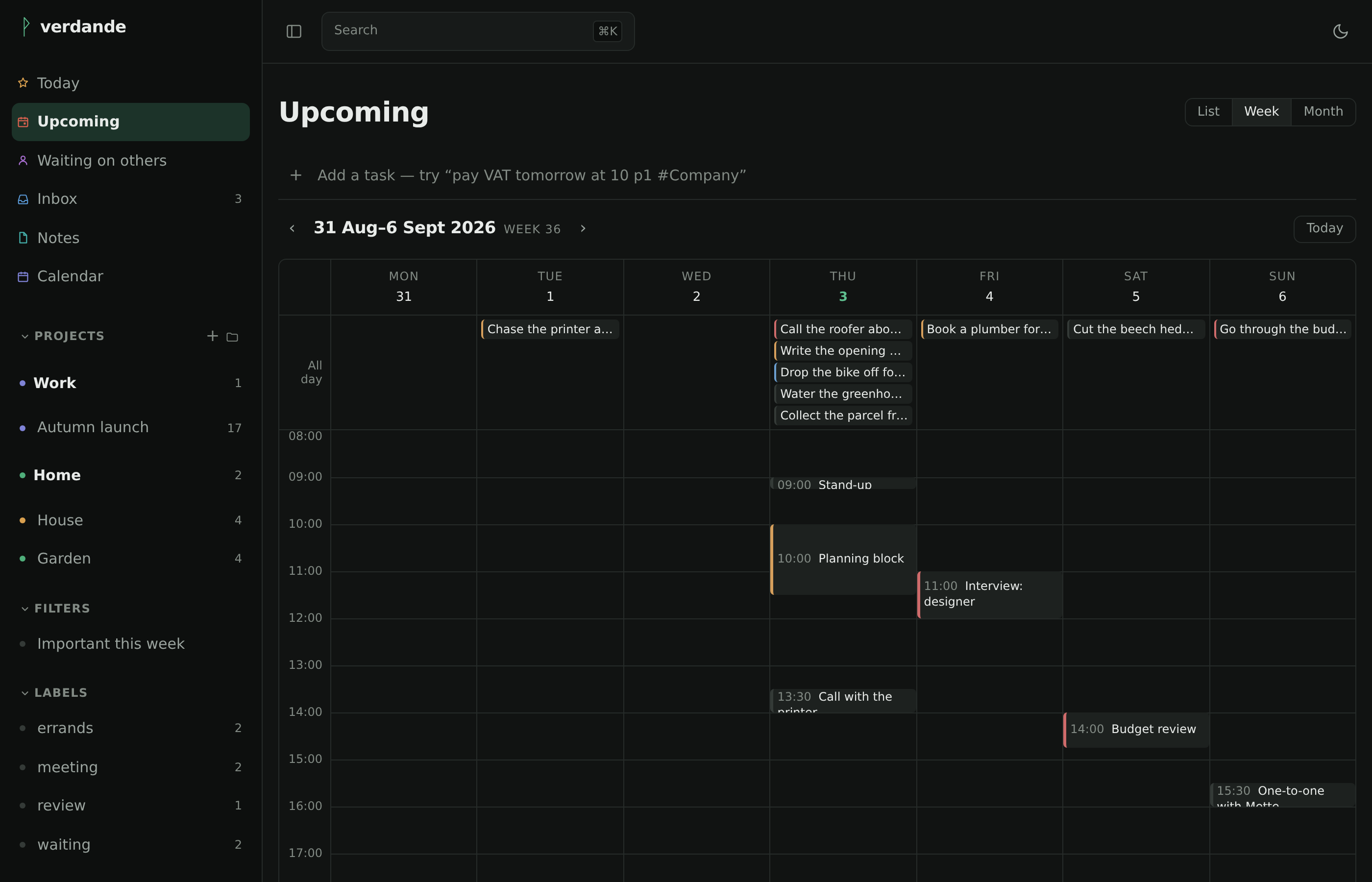Click the plus icon beside Add a task
Viewport: 1372px width, 882px height.
[x=295, y=175]
